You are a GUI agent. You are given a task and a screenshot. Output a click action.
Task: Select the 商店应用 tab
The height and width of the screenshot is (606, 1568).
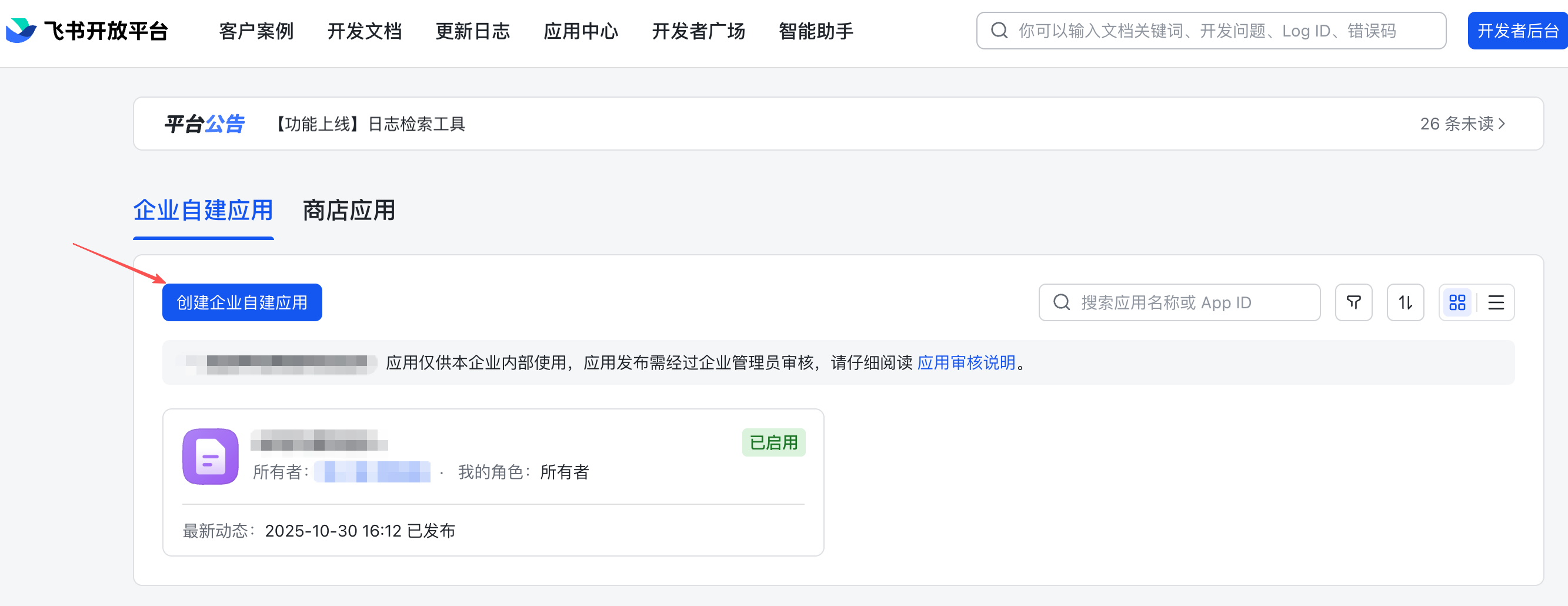coord(349,210)
